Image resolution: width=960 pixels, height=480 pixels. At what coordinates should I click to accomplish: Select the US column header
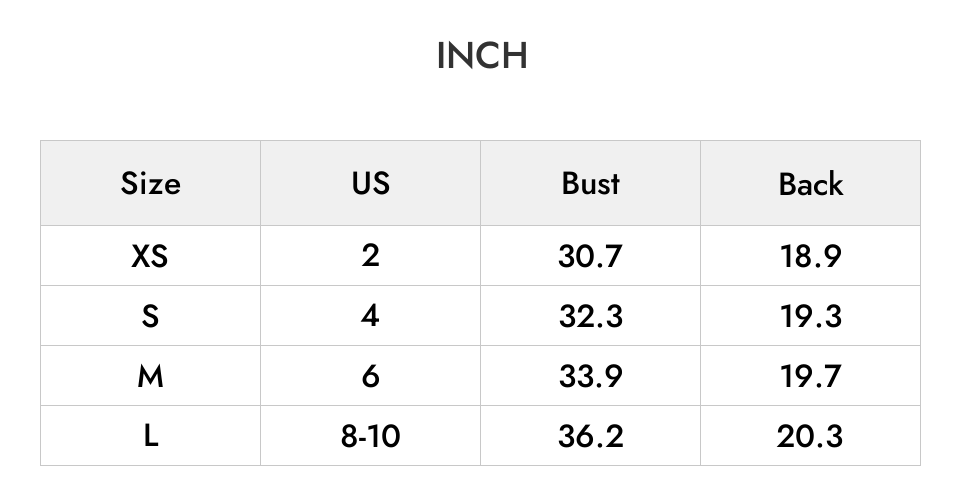(x=370, y=183)
